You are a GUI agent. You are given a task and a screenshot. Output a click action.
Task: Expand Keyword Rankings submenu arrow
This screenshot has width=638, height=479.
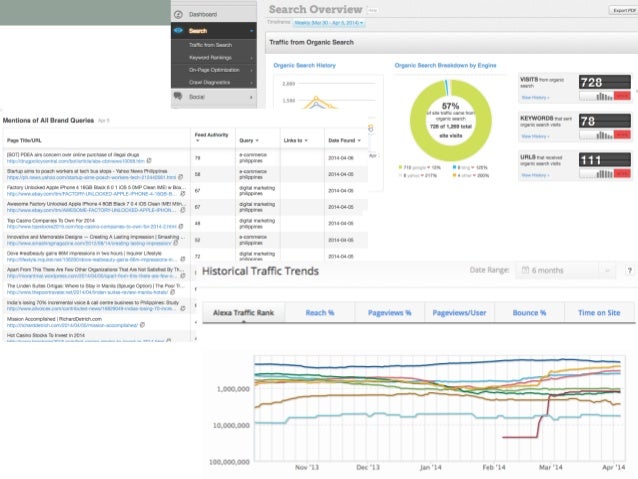[x=251, y=58]
